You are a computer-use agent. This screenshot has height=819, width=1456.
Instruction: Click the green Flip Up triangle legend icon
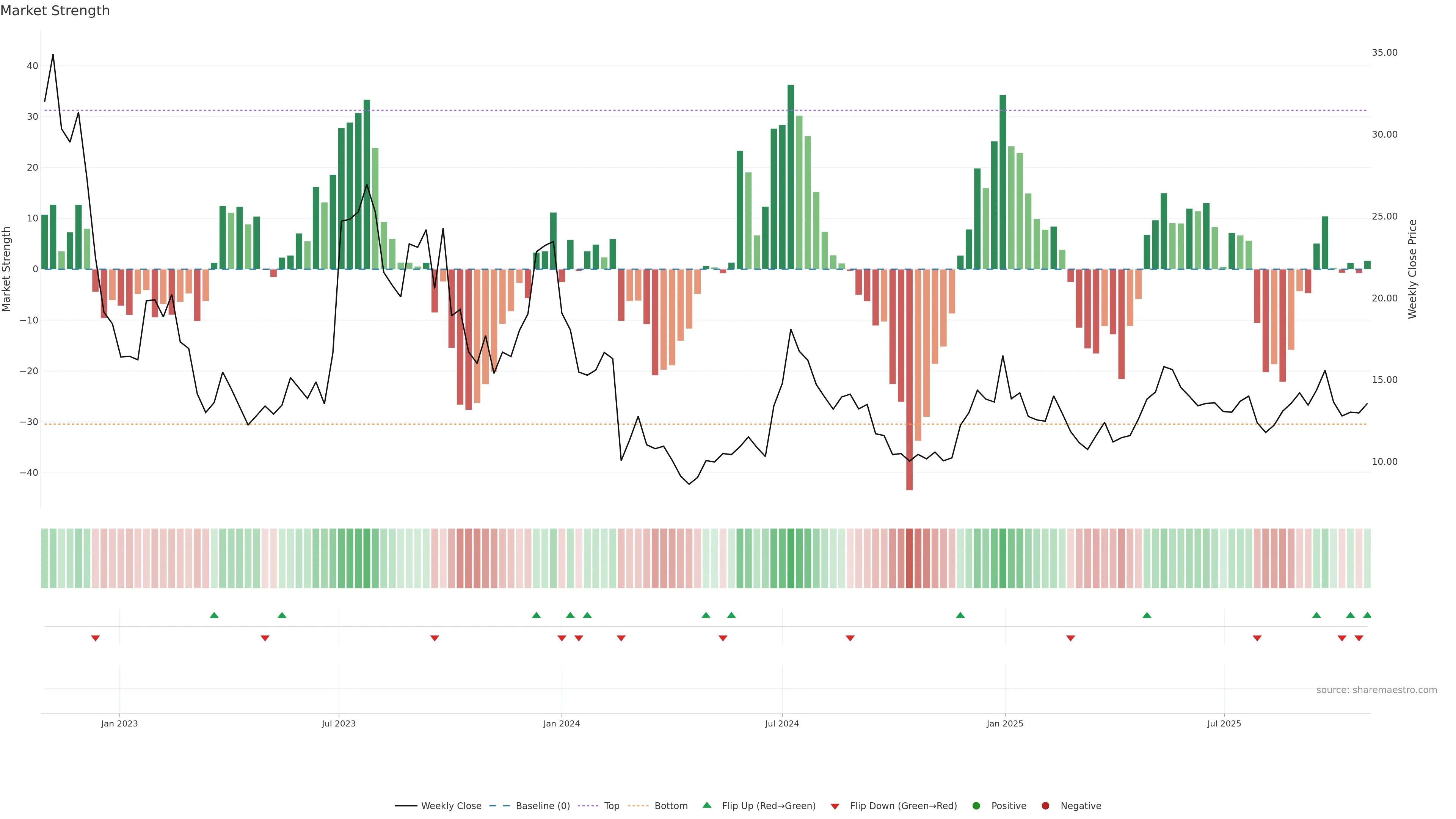706,805
